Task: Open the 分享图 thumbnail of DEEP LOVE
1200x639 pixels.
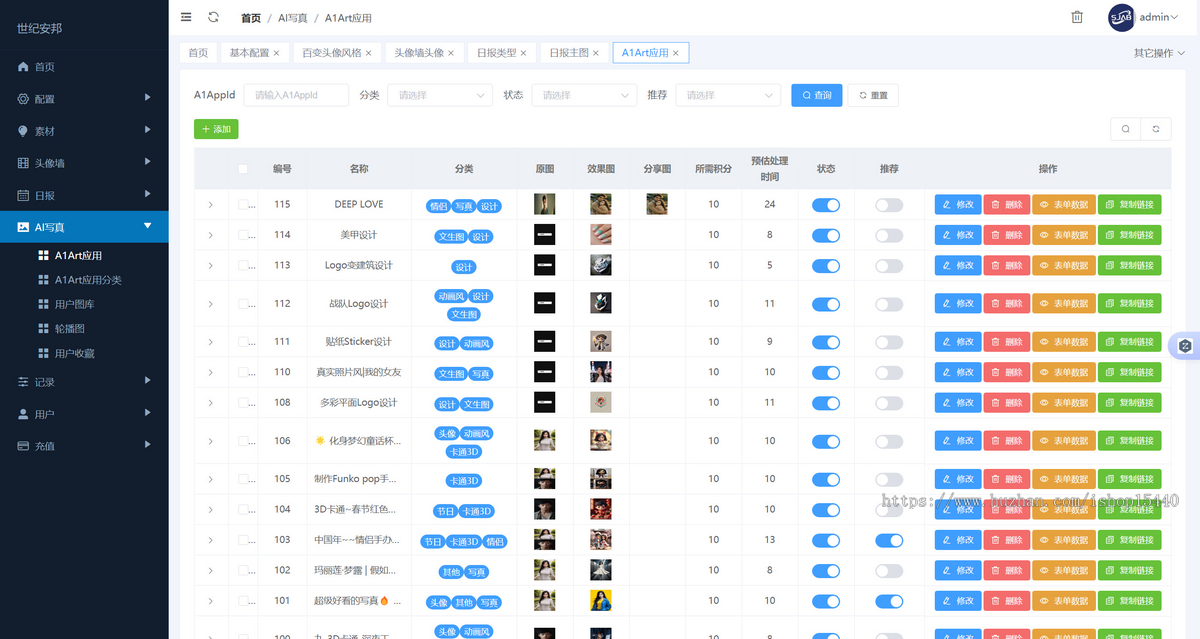Action: coord(657,204)
